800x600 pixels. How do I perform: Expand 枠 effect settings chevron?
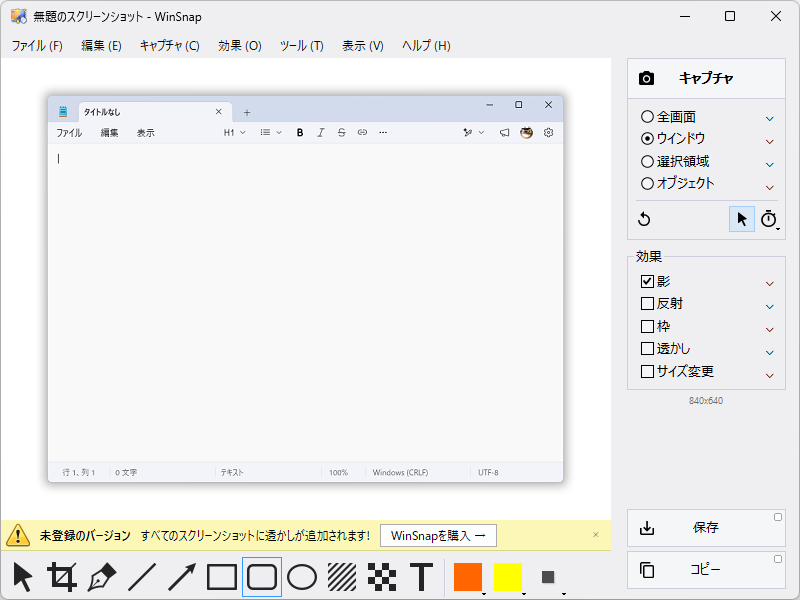769,330
